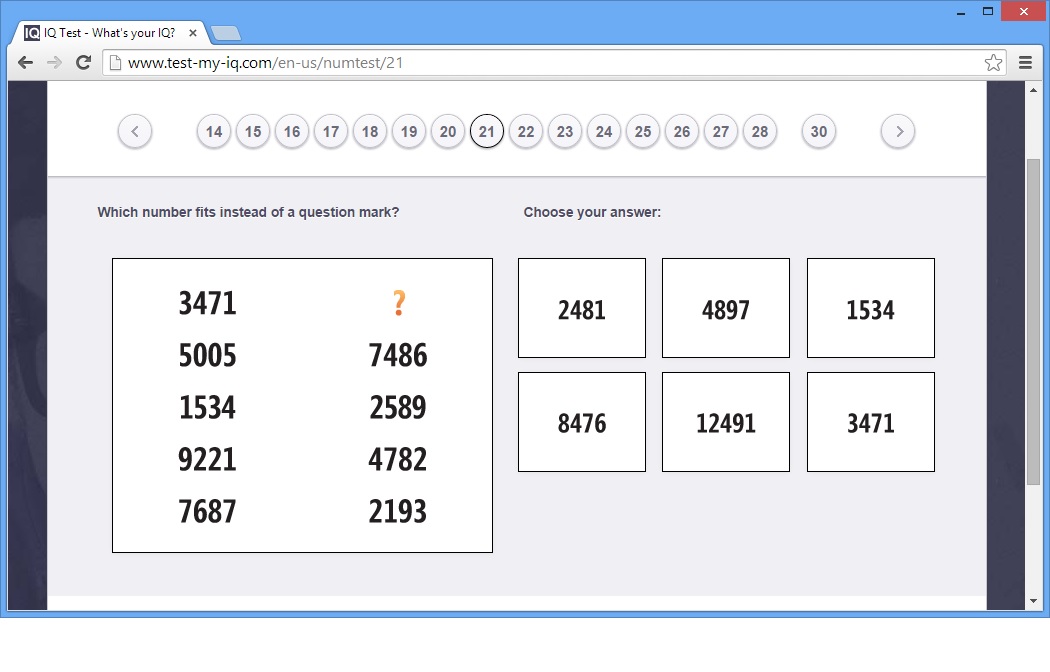Pick answer 1534 from the choices
This screenshot has width=1050, height=672.
(870, 308)
